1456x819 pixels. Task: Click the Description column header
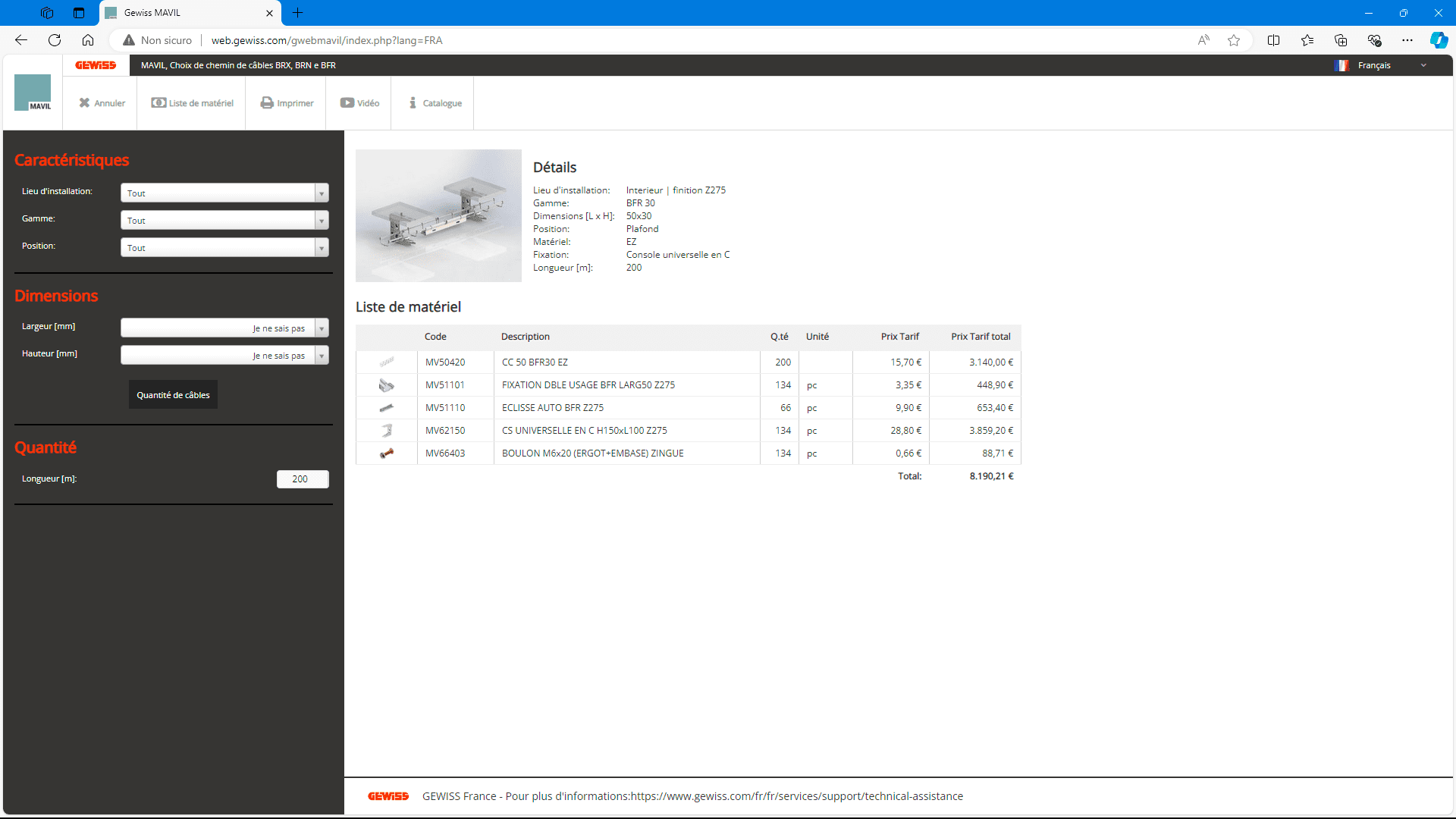526,337
